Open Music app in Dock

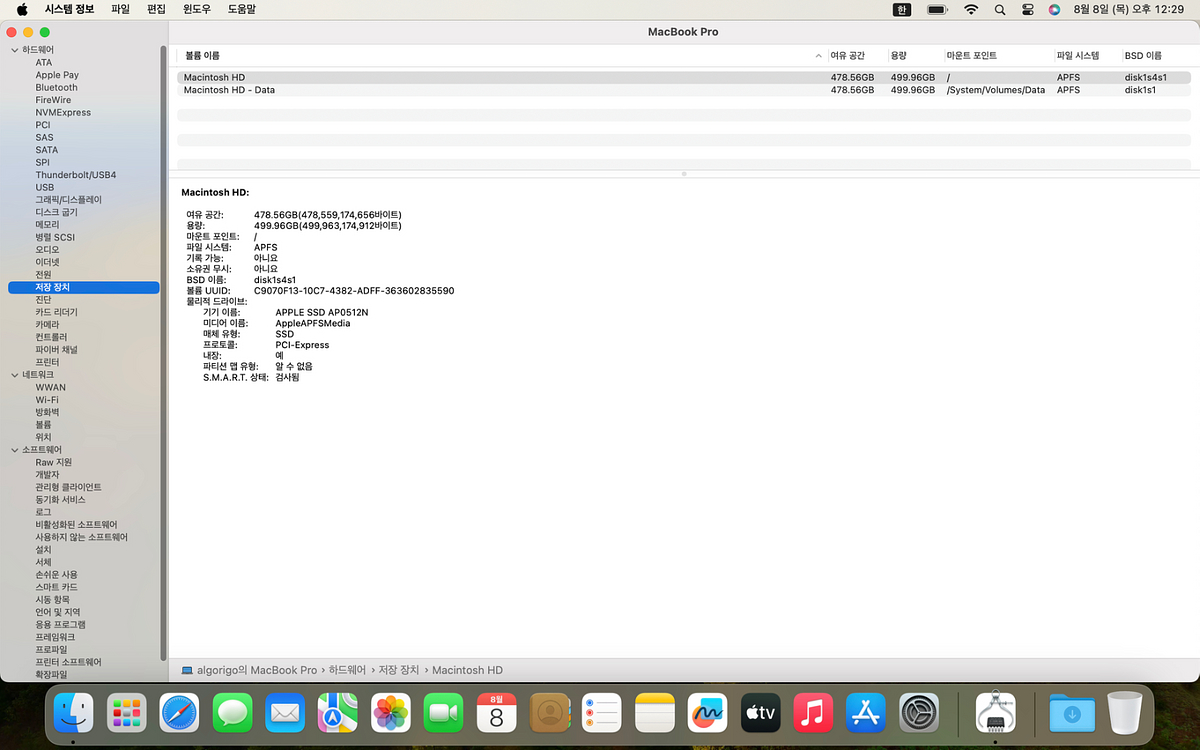click(x=813, y=713)
